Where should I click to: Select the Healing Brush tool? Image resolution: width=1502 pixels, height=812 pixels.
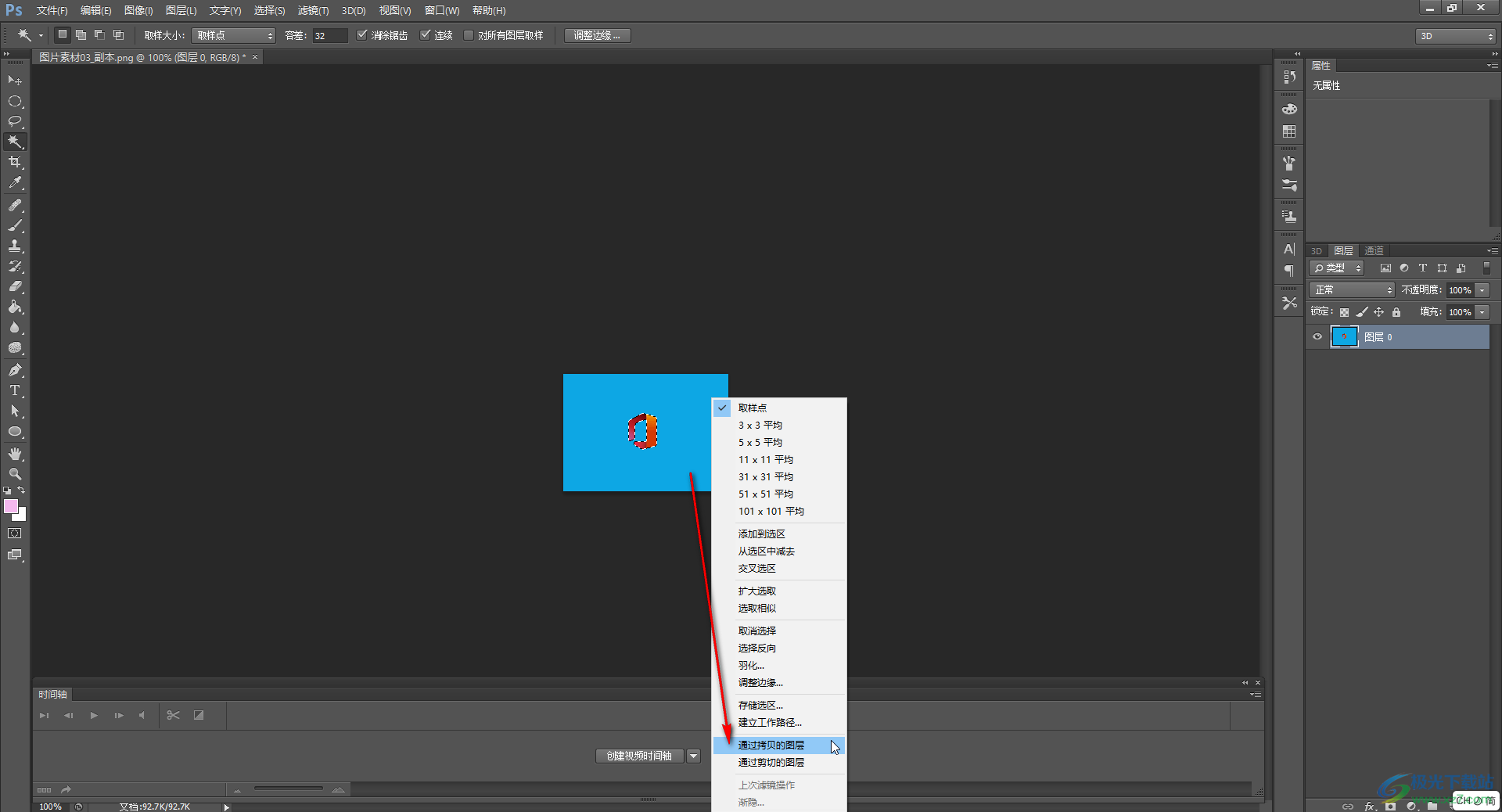pos(15,205)
